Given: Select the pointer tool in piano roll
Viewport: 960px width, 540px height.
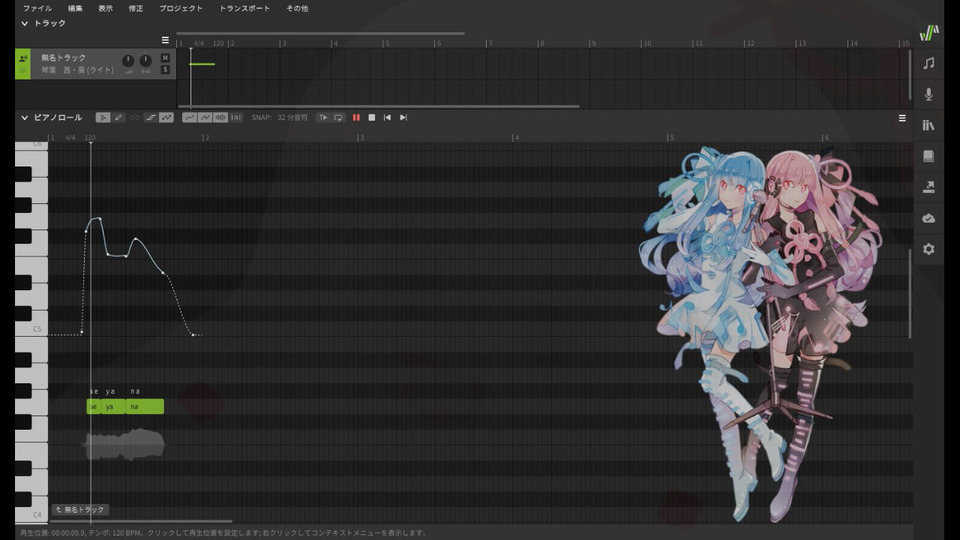Looking at the screenshot, I should [x=103, y=118].
